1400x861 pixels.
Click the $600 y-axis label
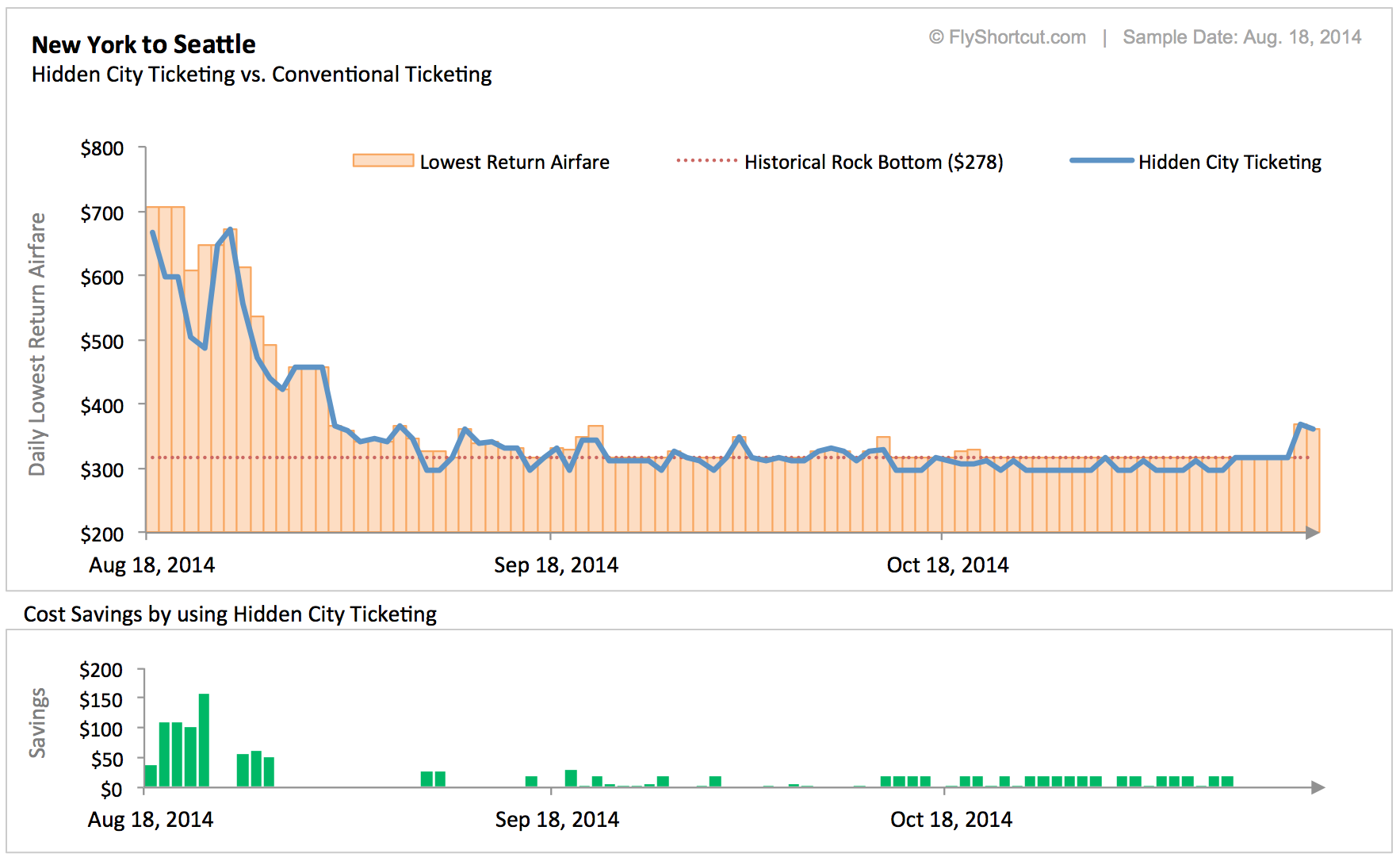pyautogui.click(x=102, y=277)
